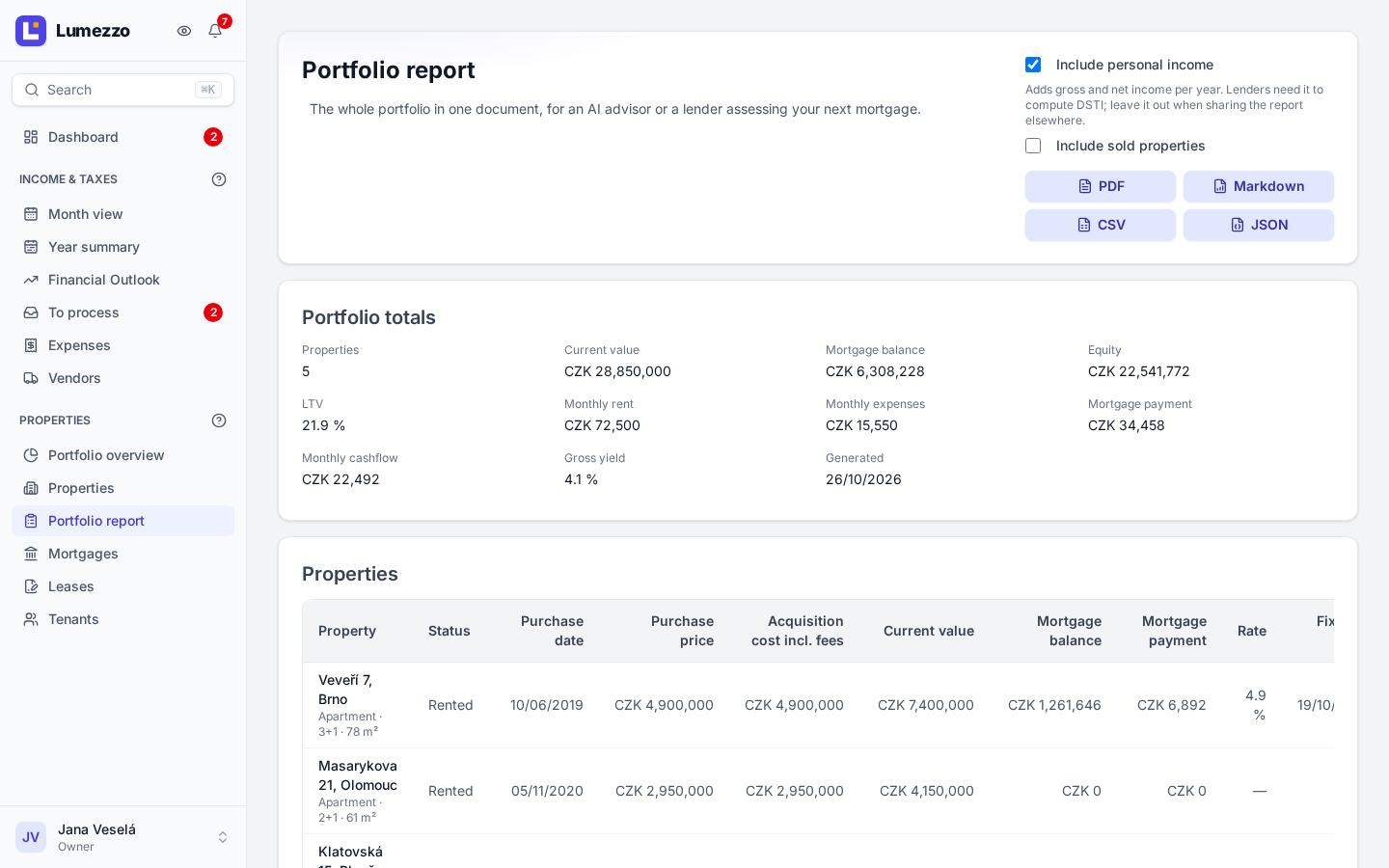This screenshot has height=868, width=1389.
Task: Download the report as JSON
Action: [1259, 225]
